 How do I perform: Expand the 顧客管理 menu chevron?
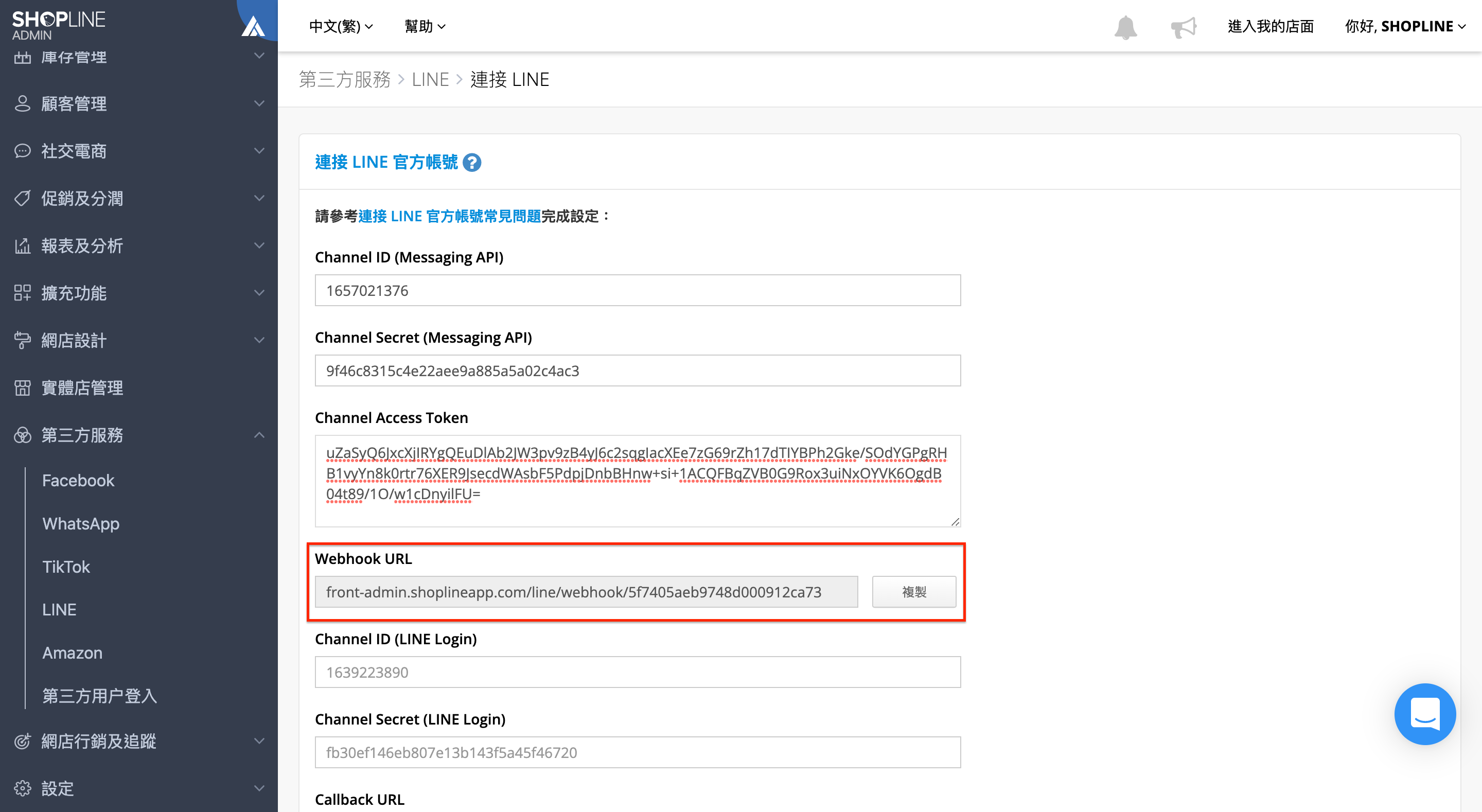tap(259, 103)
